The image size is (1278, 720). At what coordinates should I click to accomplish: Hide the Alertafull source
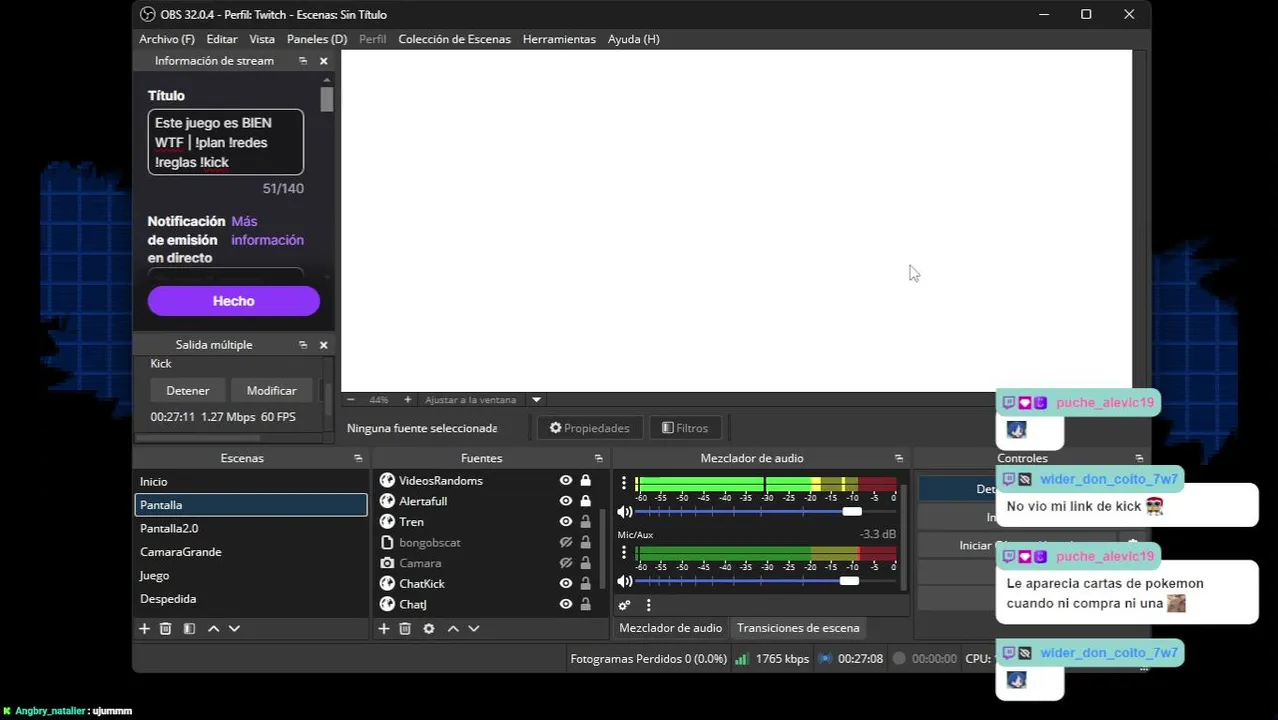pyautogui.click(x=566, y=501)
